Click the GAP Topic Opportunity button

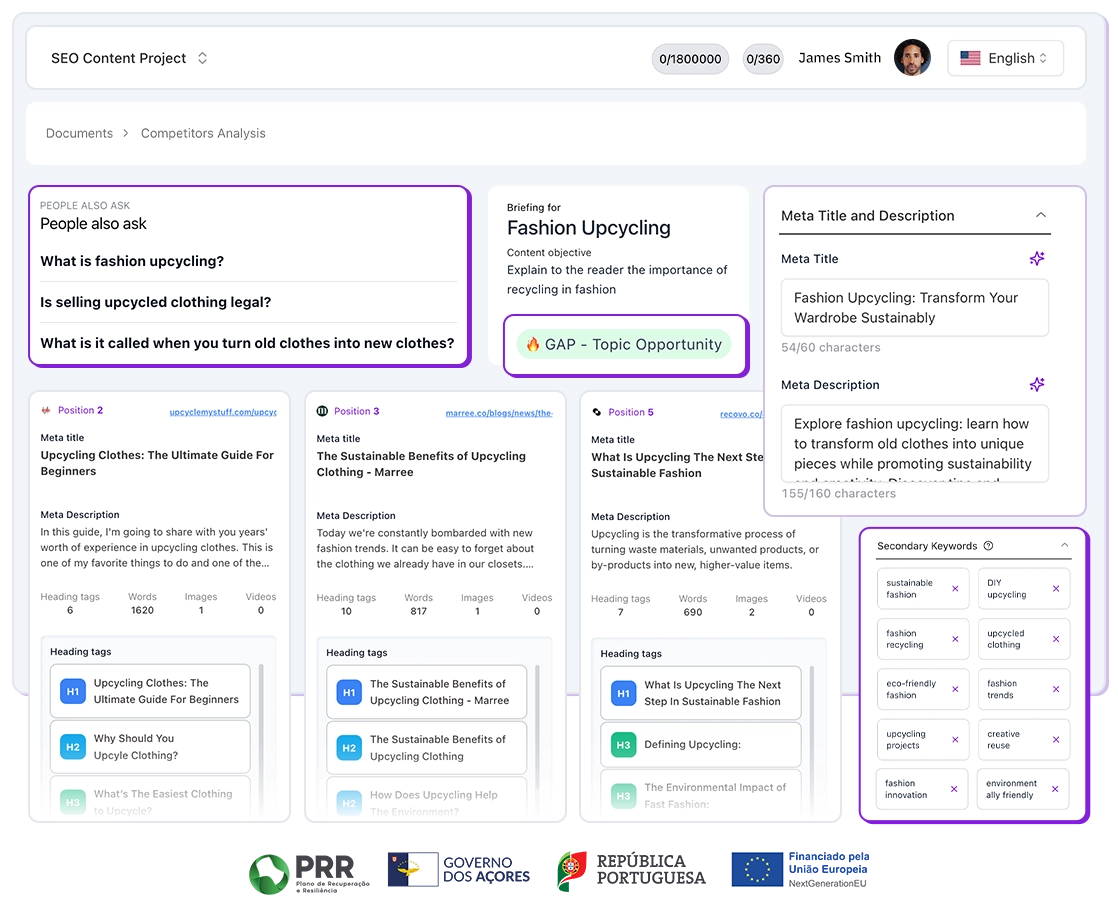[625, 343]
